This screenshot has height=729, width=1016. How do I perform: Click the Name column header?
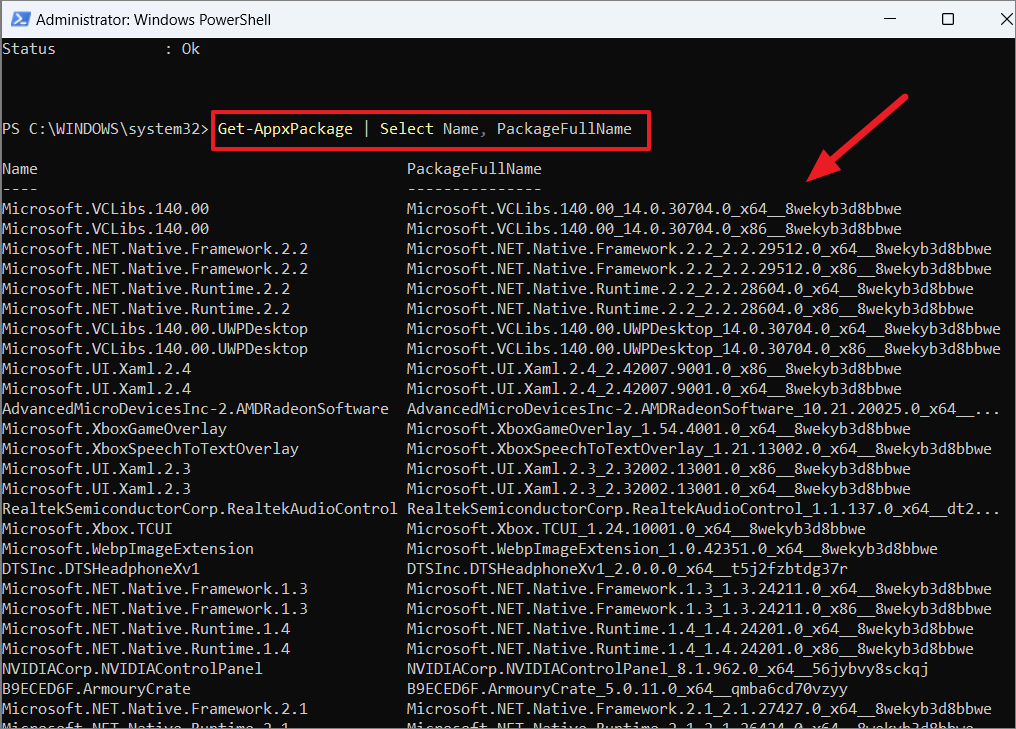[20, 169]
